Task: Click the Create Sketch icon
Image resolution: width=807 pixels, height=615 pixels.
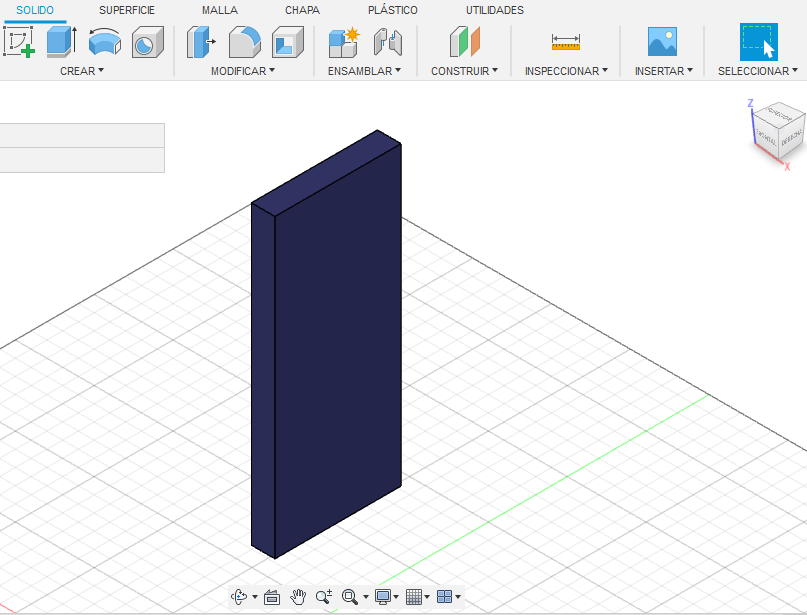Action: pos(19,42)
